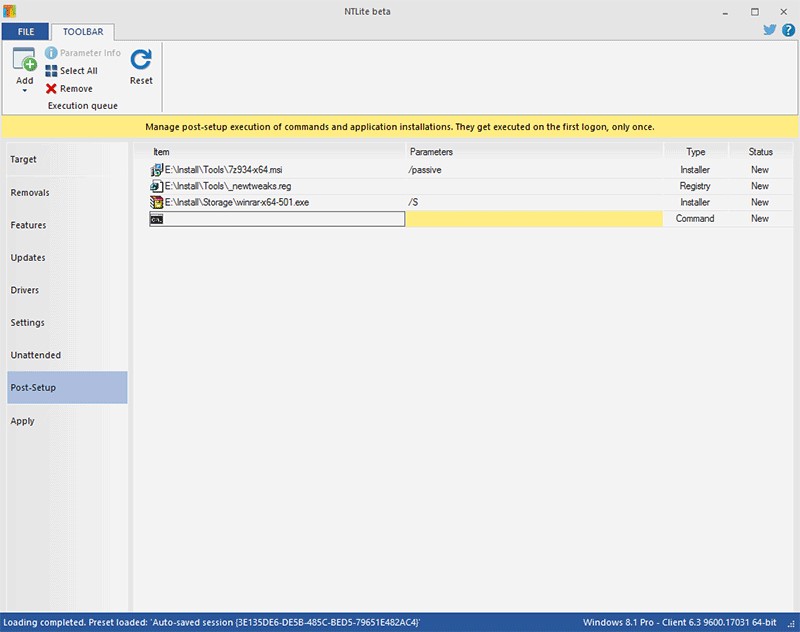Click the /passive parameter cell
This screenshot has height=632, width=800.
(533, 170)
